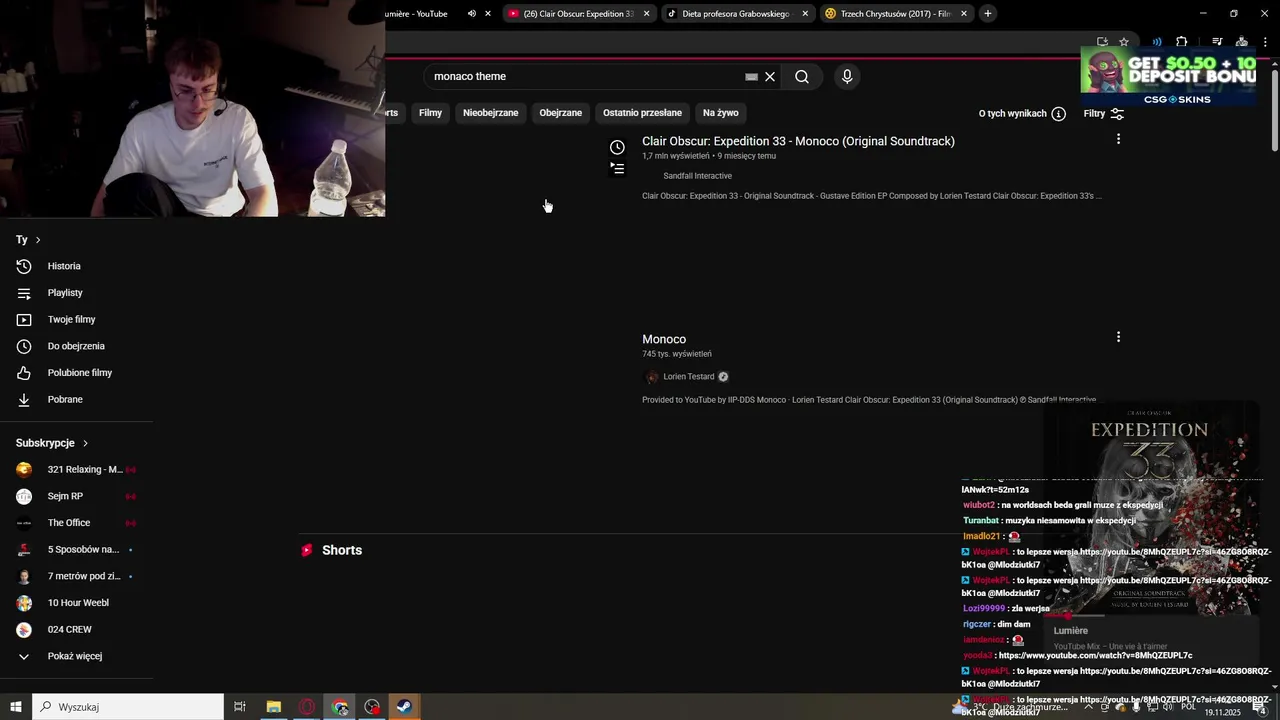Open '5 Sposobów na...' subscription
This screenshot has height=720, width=1280.
pos(76,550)
